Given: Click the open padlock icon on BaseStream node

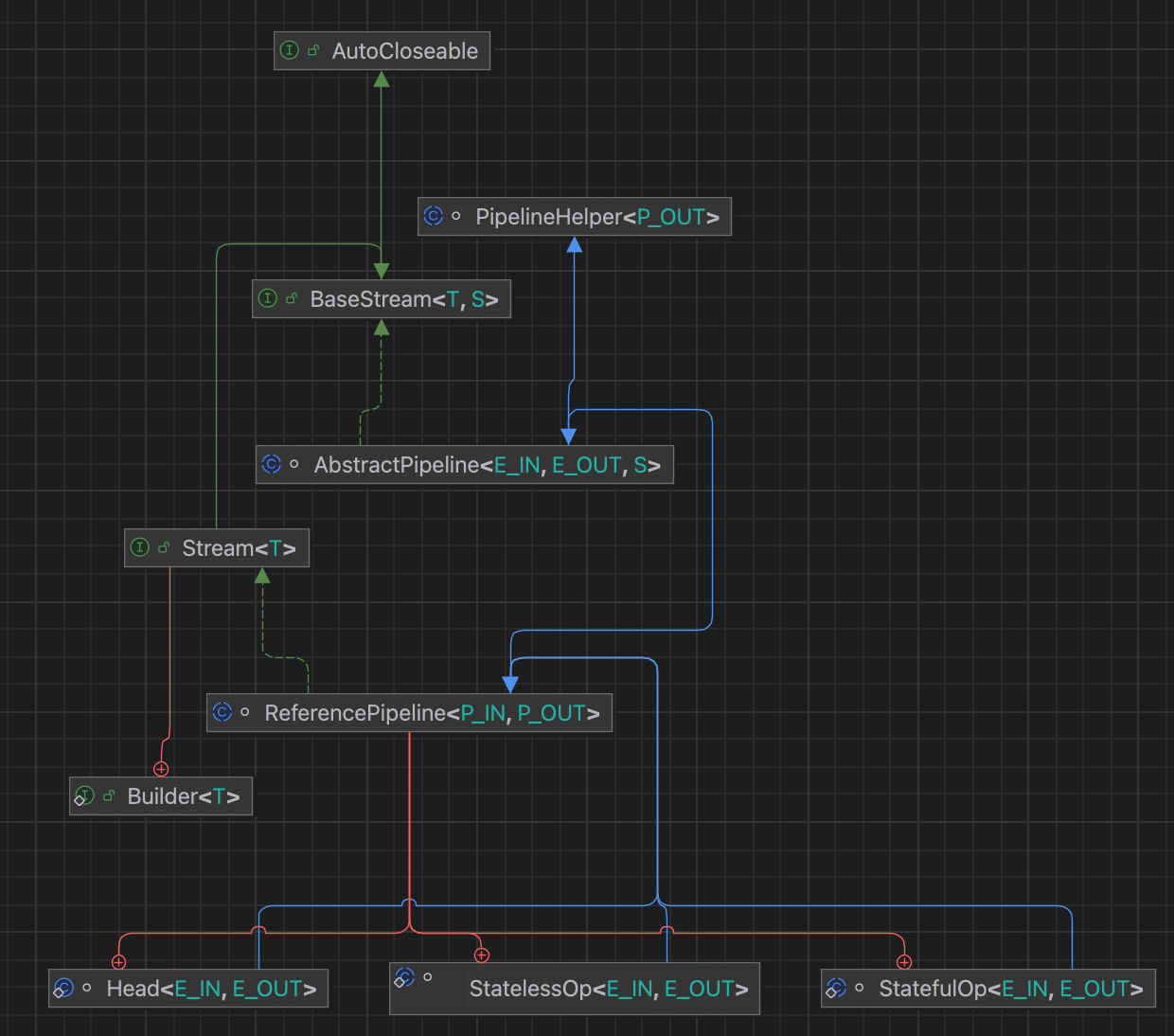Looking at the screenshot, I should 291,298.
